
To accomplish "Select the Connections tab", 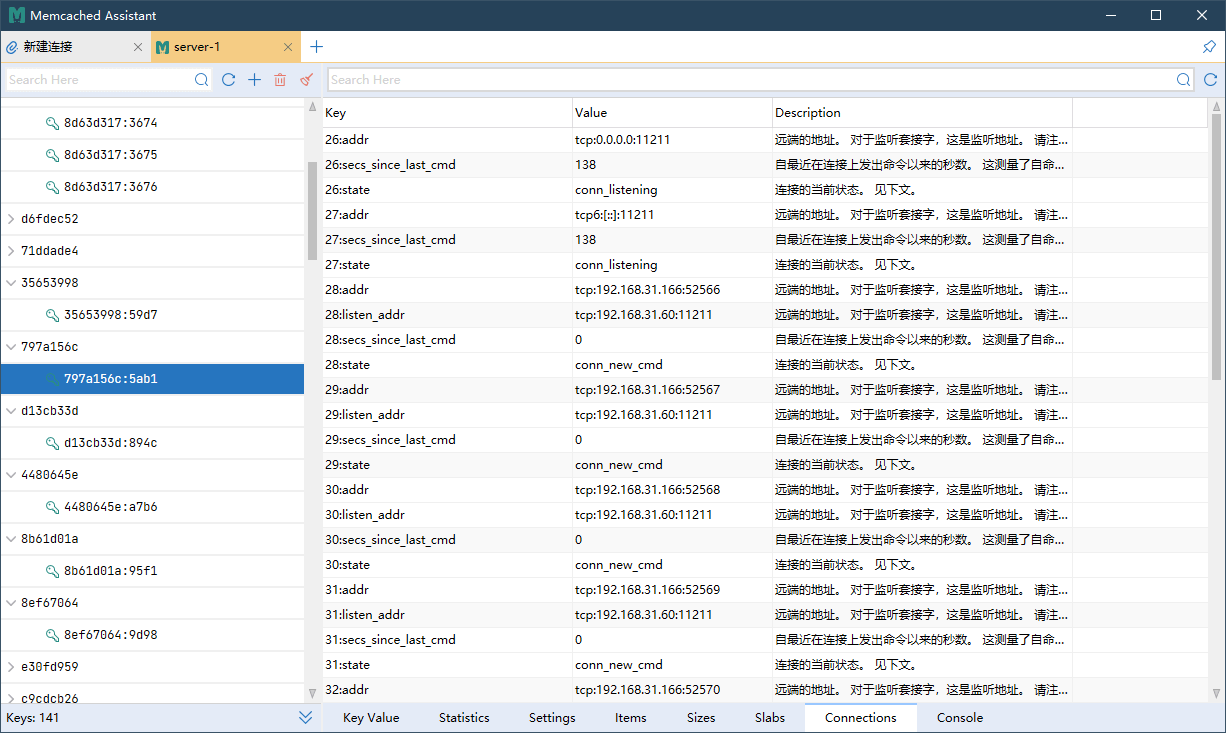I will [861, 718].
